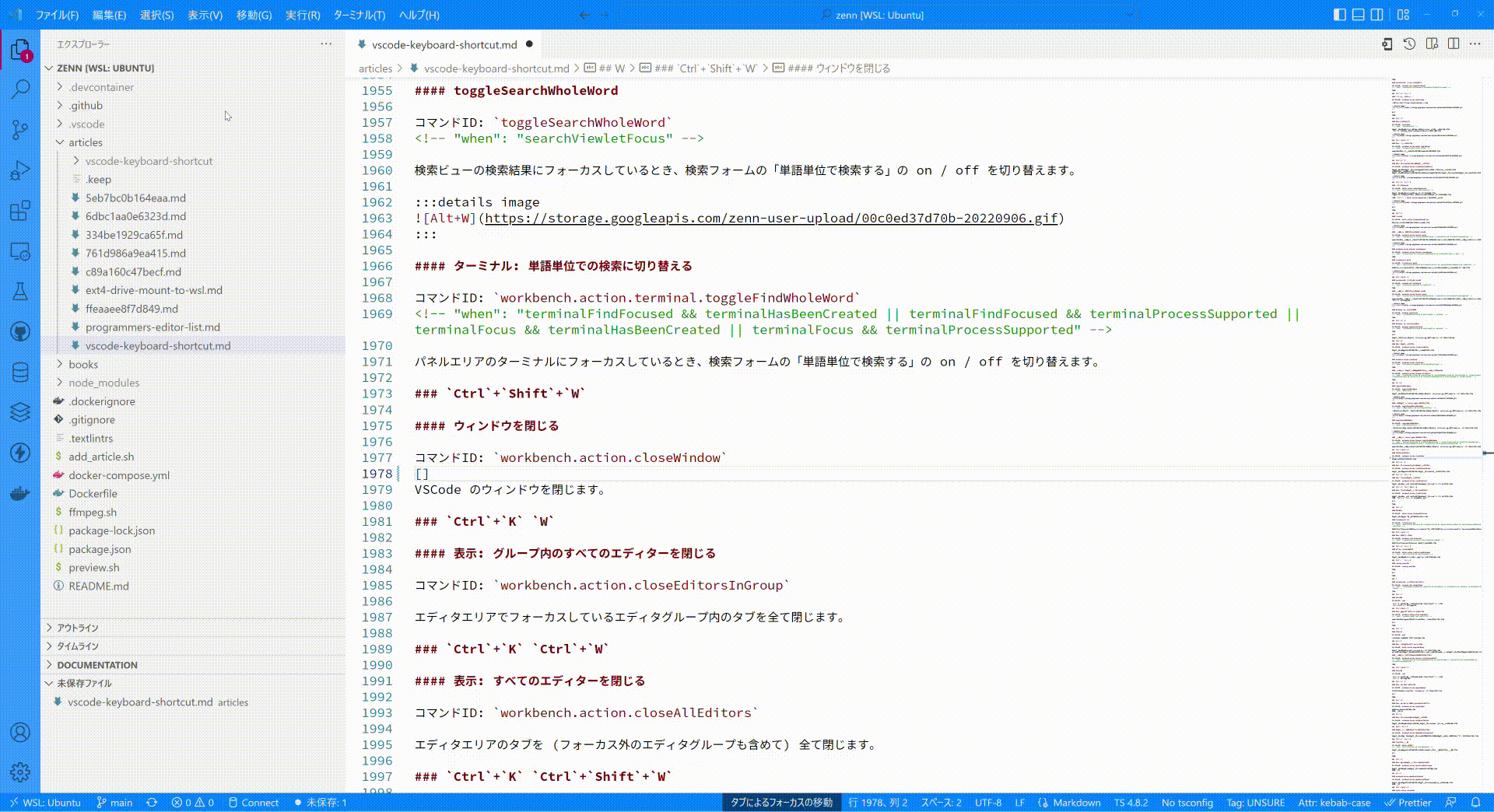
Task: Open errors and warnings status item
Action: [x=193, y=803]
